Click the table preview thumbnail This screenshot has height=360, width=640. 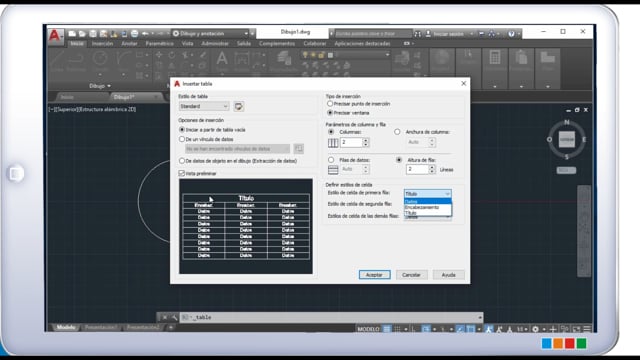coord(246,226)
